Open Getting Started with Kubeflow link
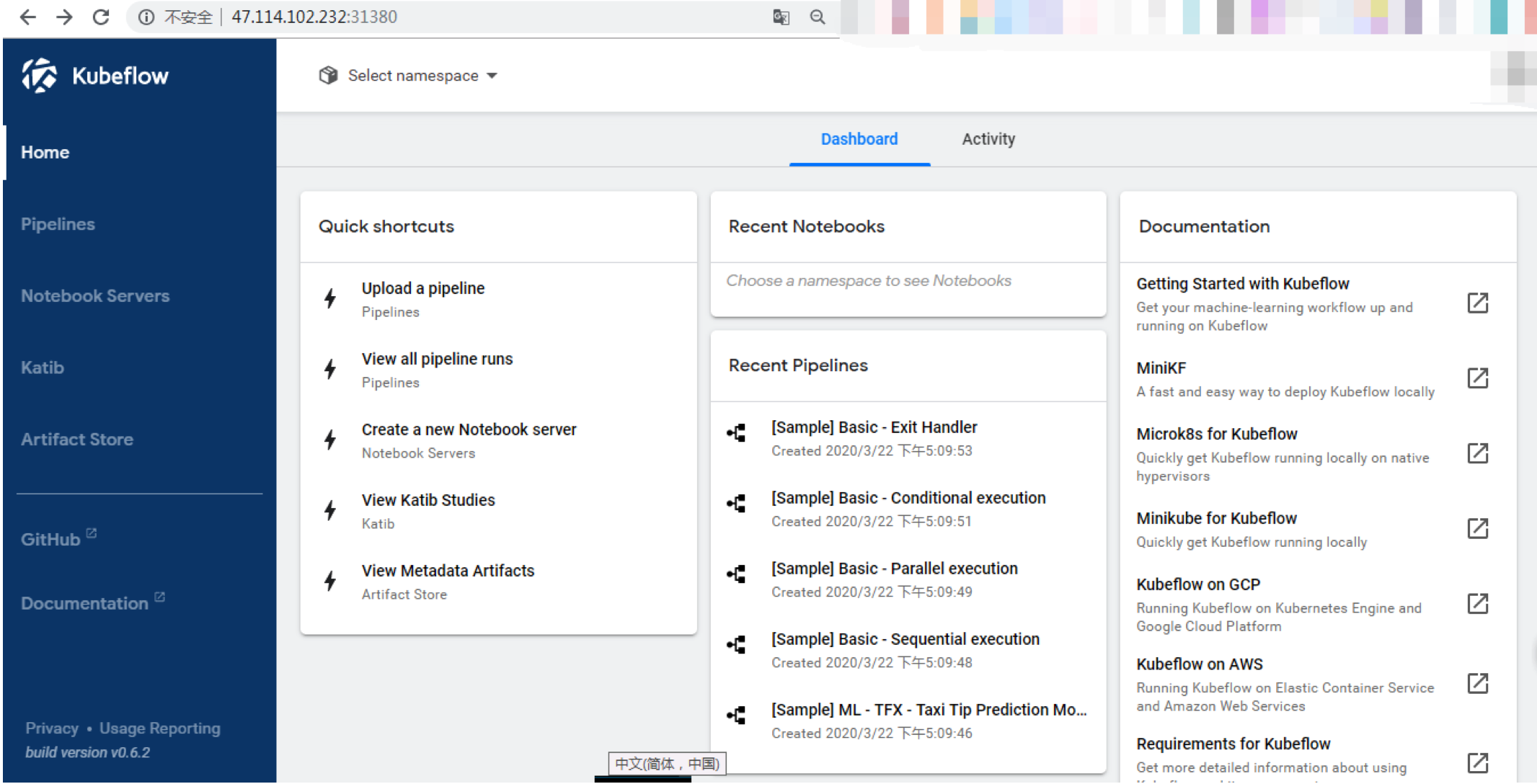The height and width of the screenshot is (784, 1537). [x=1244, y=284]
